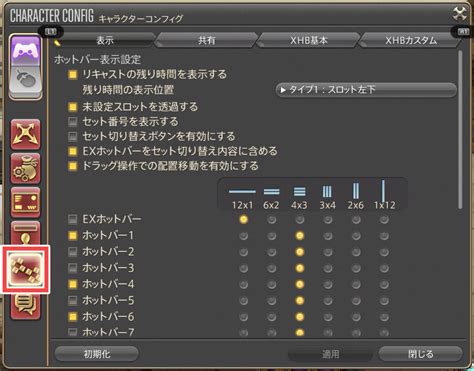Toggle EXホットバーをセット切り替え内容に含める checkbox
Viewport: 474px width, 371px height.
[x=73, y=151]
